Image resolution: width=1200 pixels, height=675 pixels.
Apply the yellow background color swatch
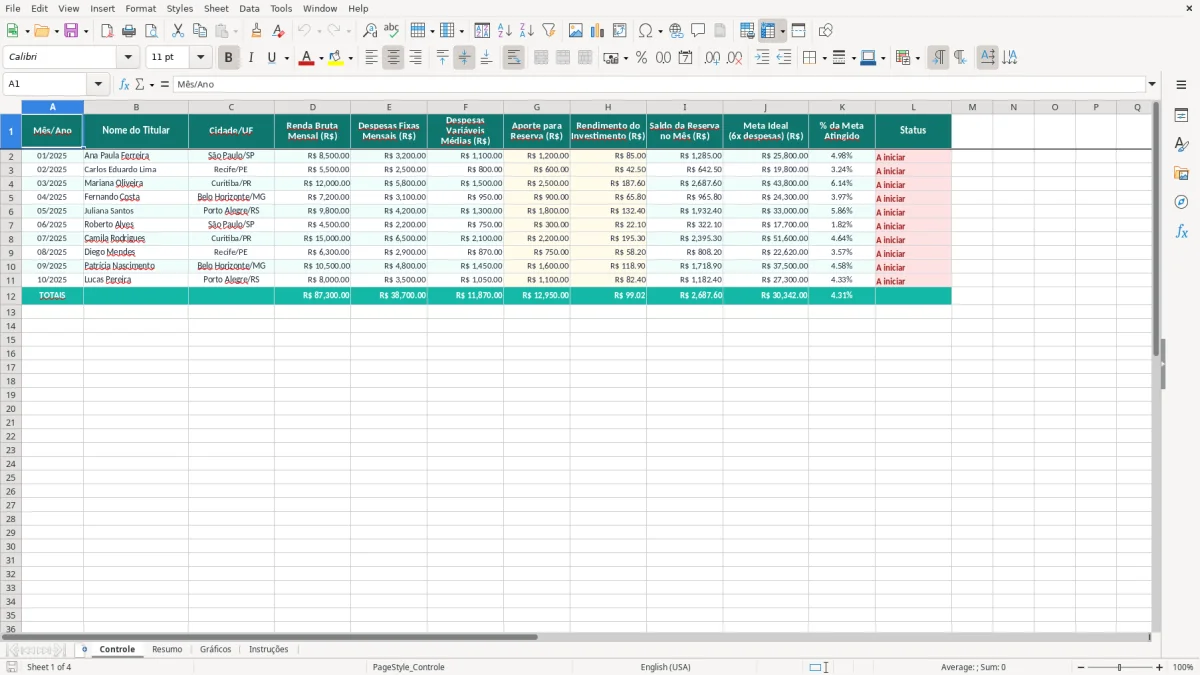tap(335, 58)
